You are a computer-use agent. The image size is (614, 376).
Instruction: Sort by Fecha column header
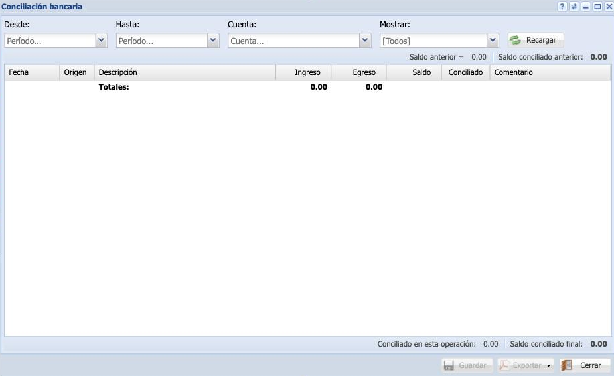click(x=32, y=72)
